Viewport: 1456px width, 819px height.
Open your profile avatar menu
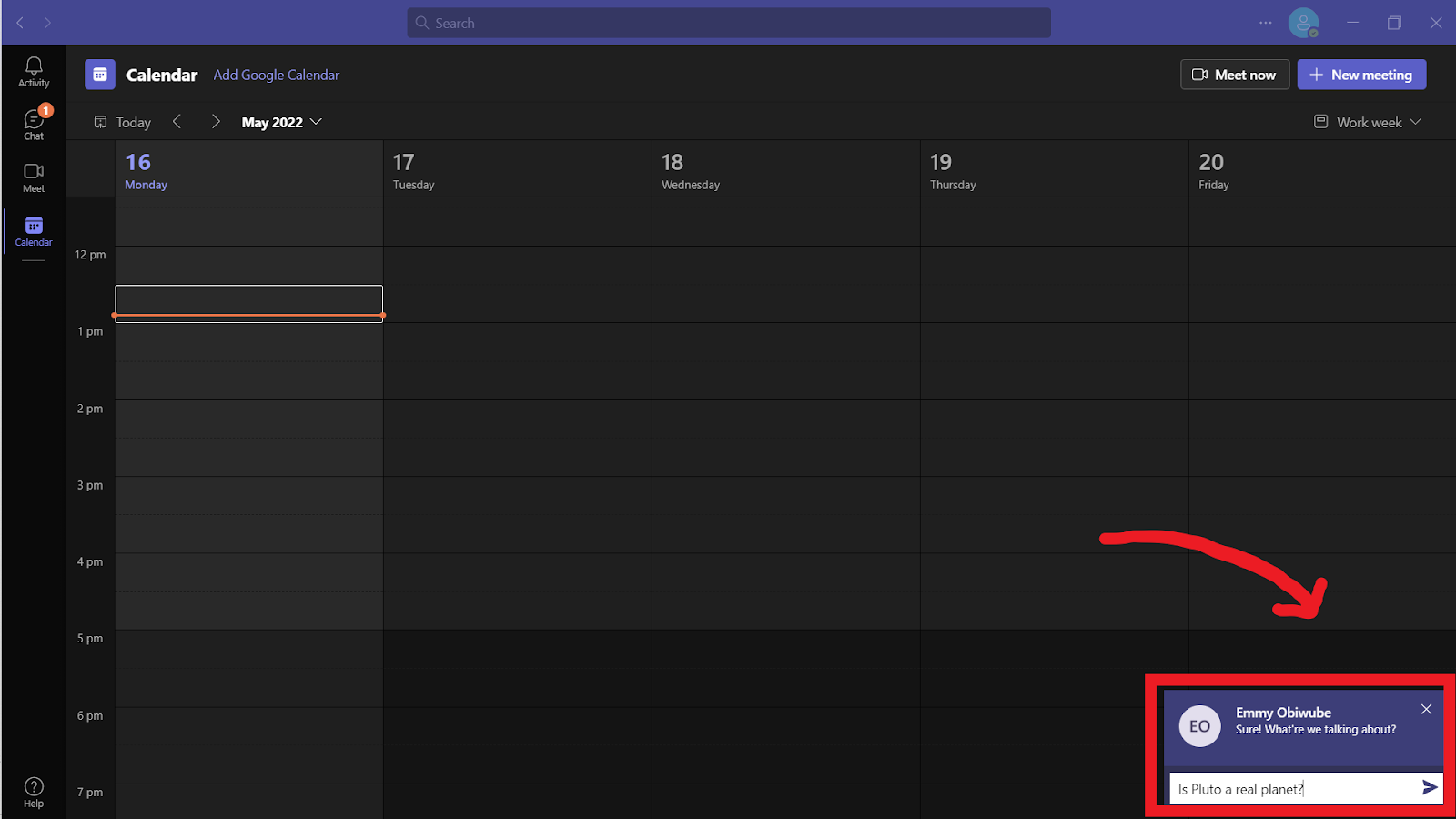1304,23
